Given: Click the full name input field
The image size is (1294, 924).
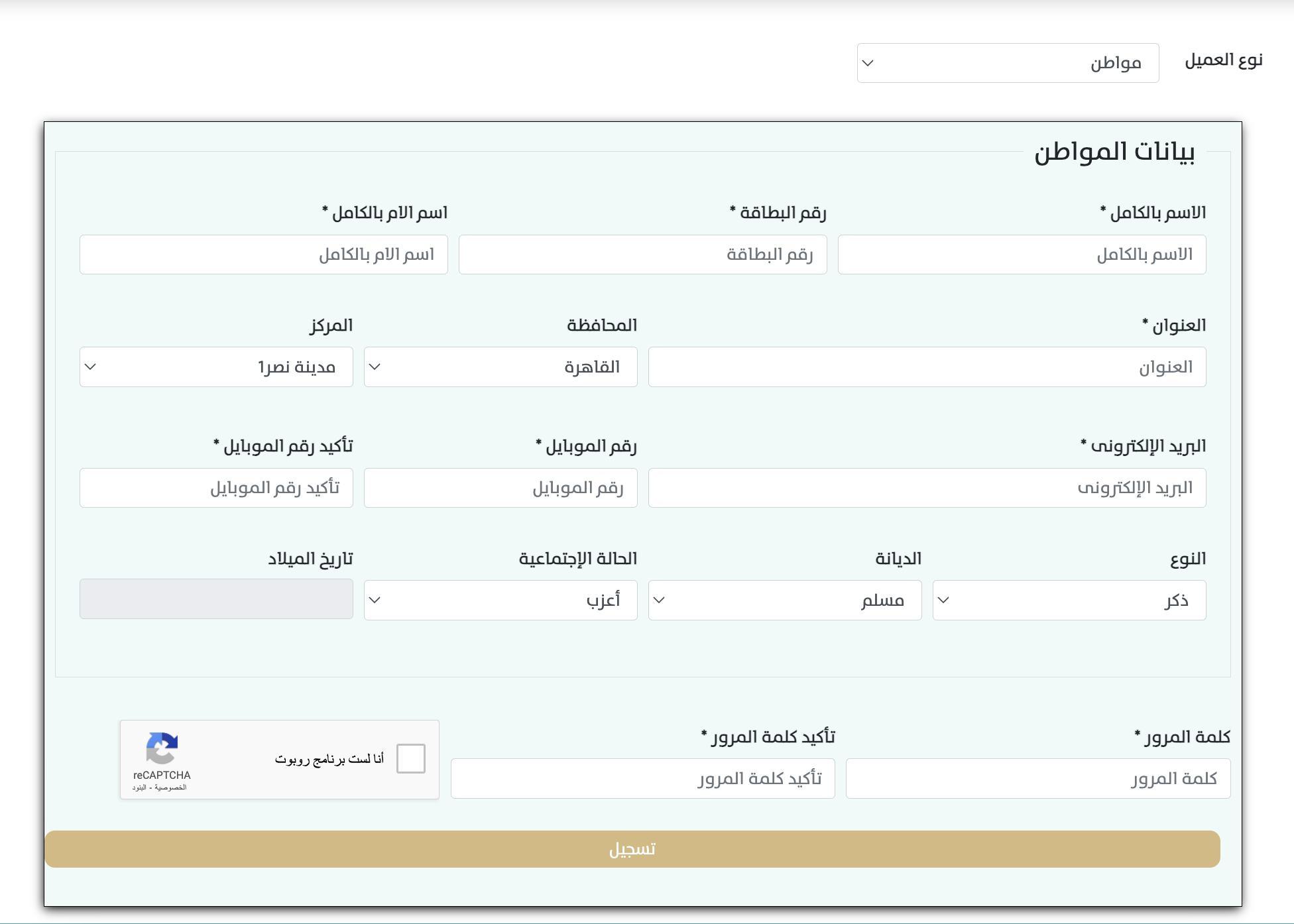Looking at the screenshot, I should pos(1021,255).
